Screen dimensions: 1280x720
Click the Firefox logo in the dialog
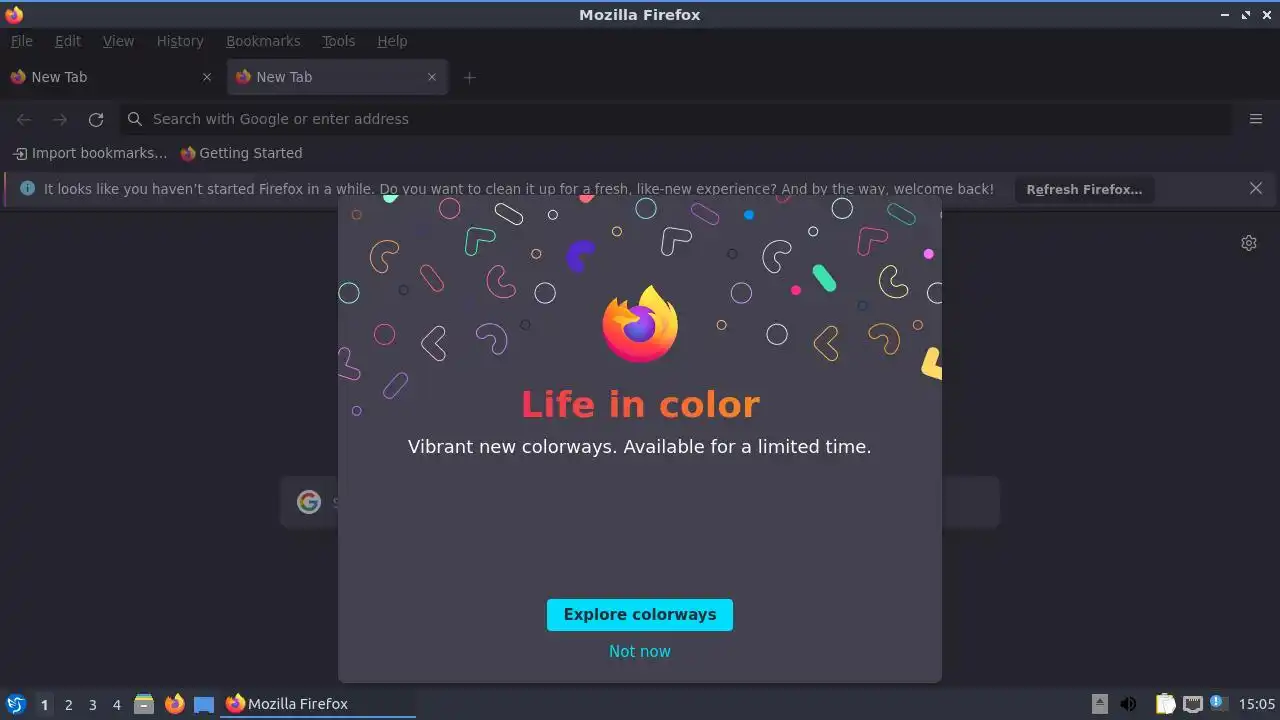click(640, 324)
